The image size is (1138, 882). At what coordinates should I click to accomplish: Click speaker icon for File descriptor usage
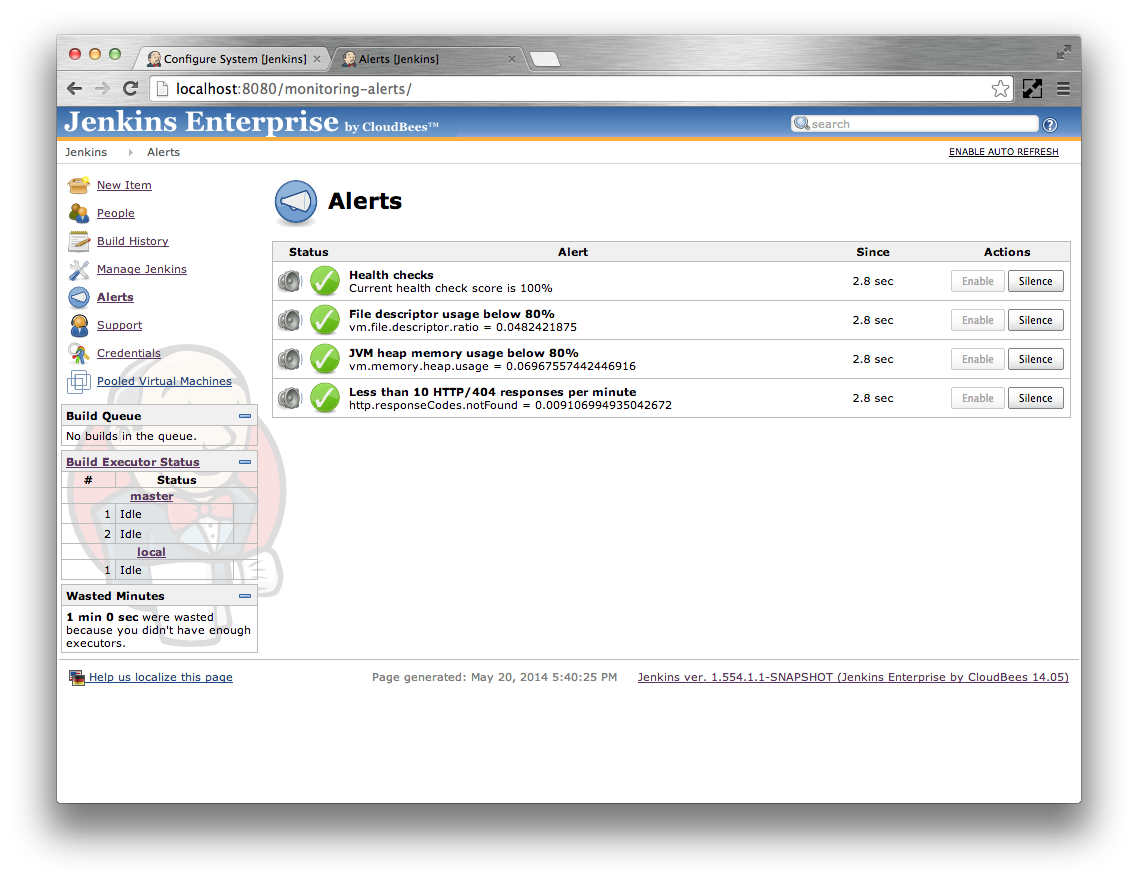[x=290, y=320]
